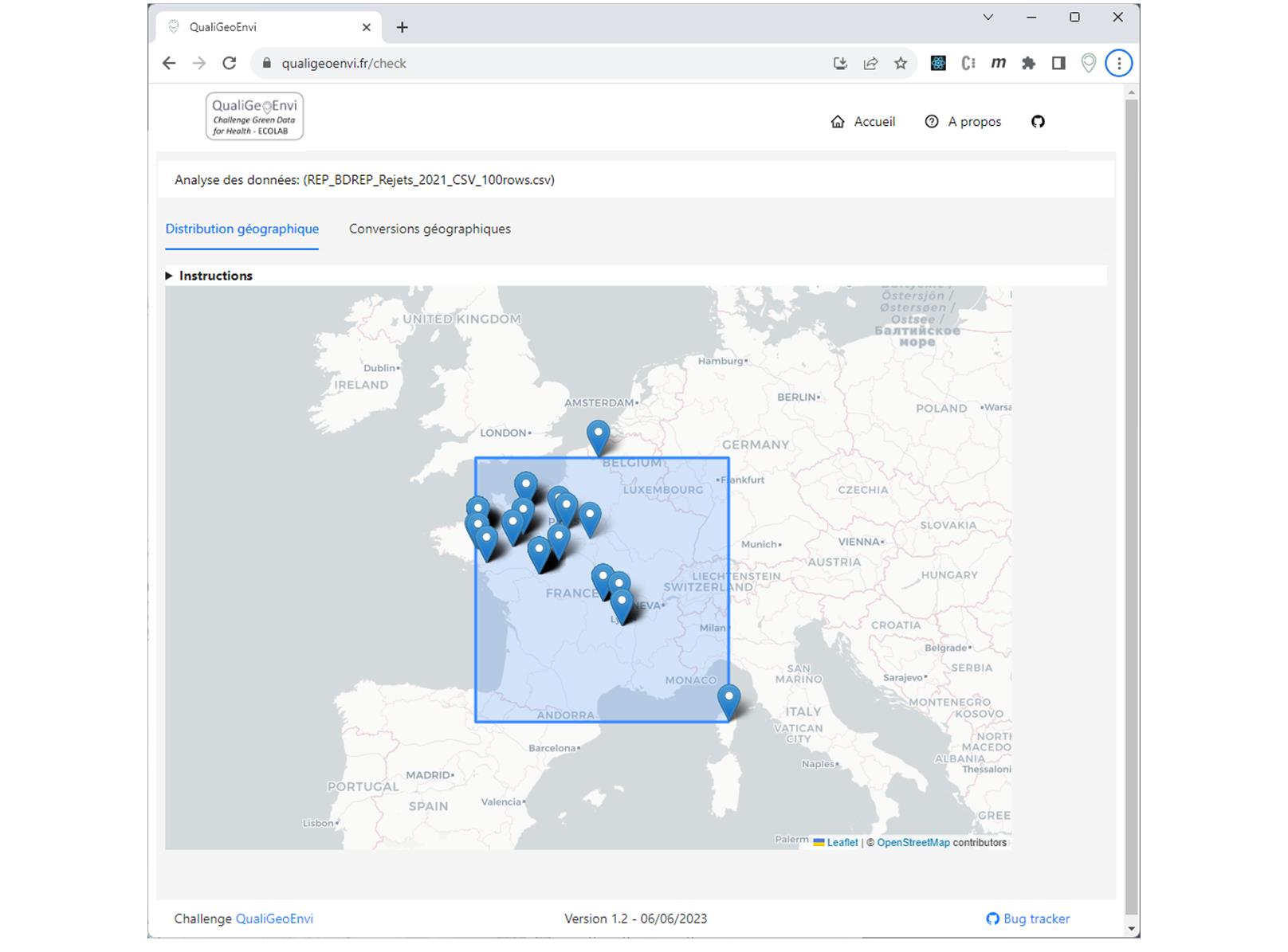The width and height of the screenshot is (1288, 952).
Task: Open the A propos page
Action: (x=963, y=122)
